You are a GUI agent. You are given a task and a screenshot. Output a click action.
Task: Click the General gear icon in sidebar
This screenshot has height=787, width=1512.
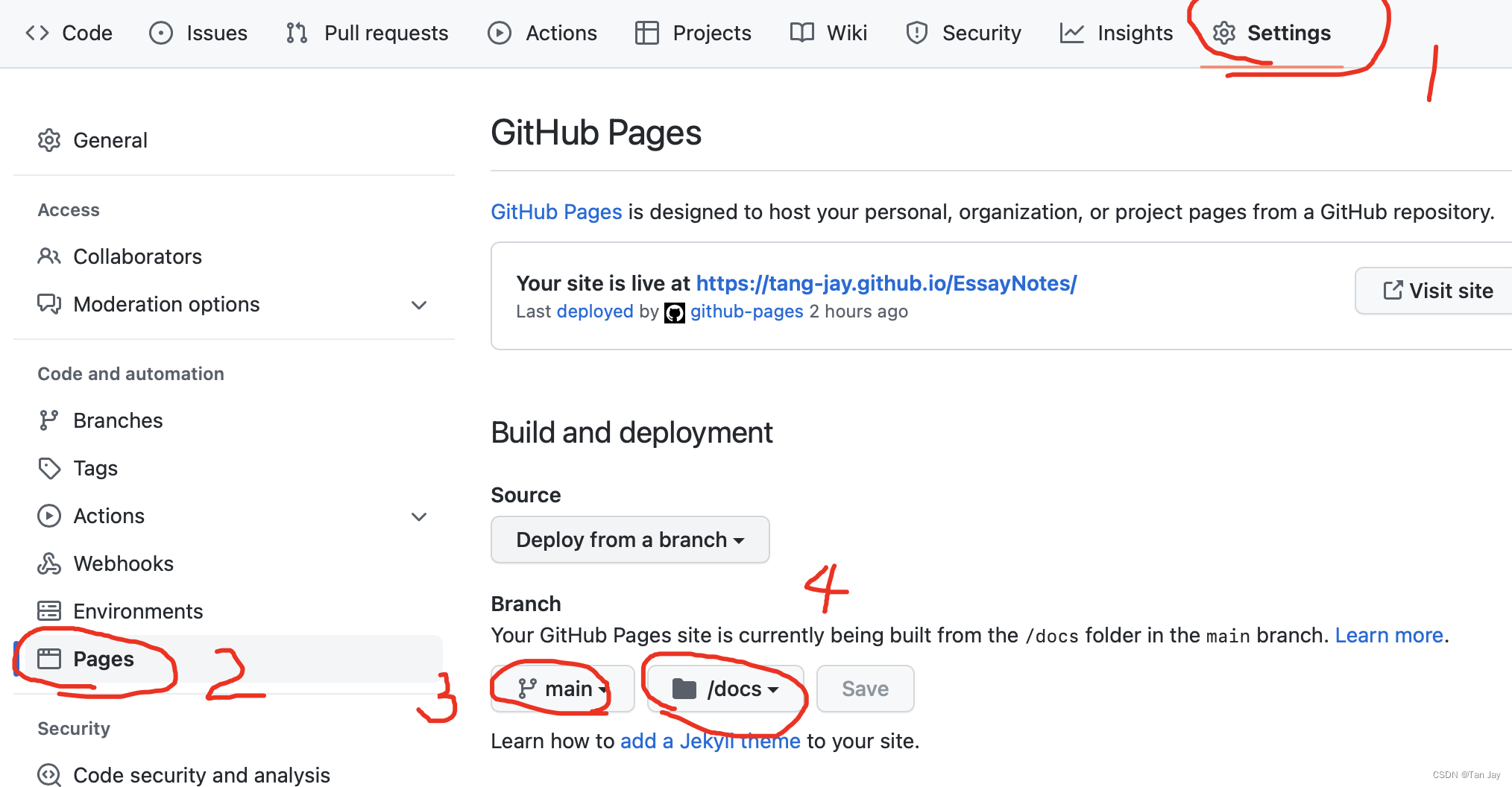[x=49, y=140]
